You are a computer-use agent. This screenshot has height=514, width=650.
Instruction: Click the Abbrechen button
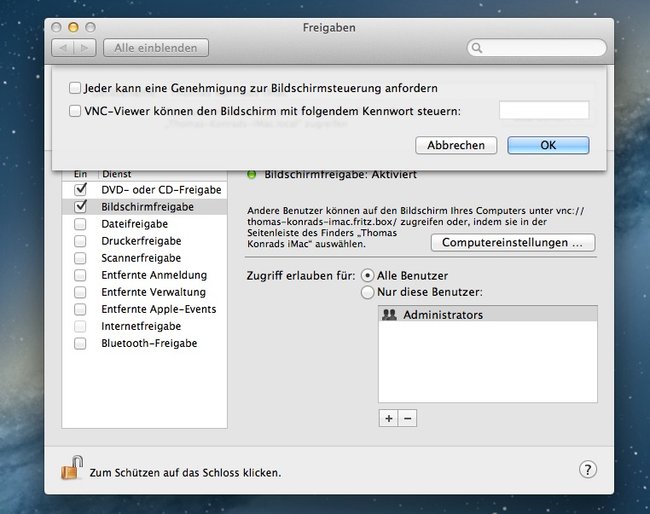pyautogui.click(x=456, y=145)
